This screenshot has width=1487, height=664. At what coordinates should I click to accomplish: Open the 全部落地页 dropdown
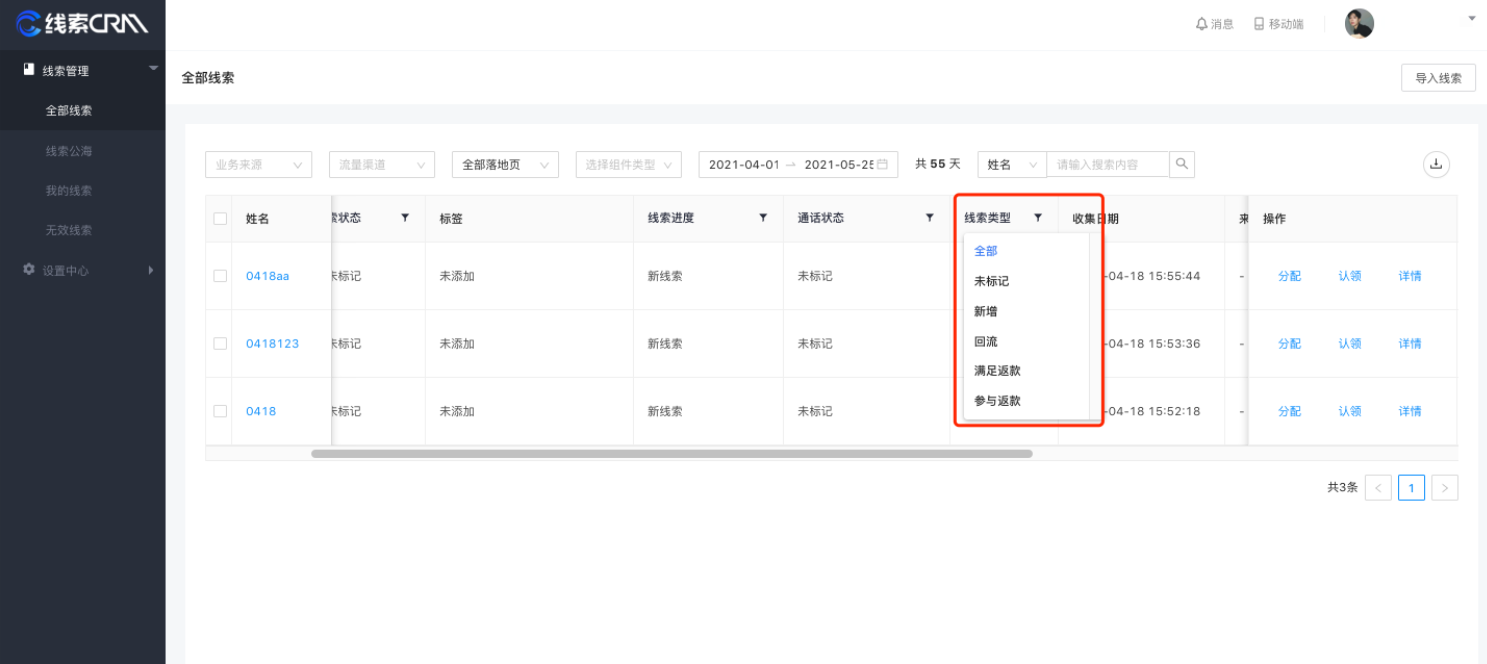point(505,164)
